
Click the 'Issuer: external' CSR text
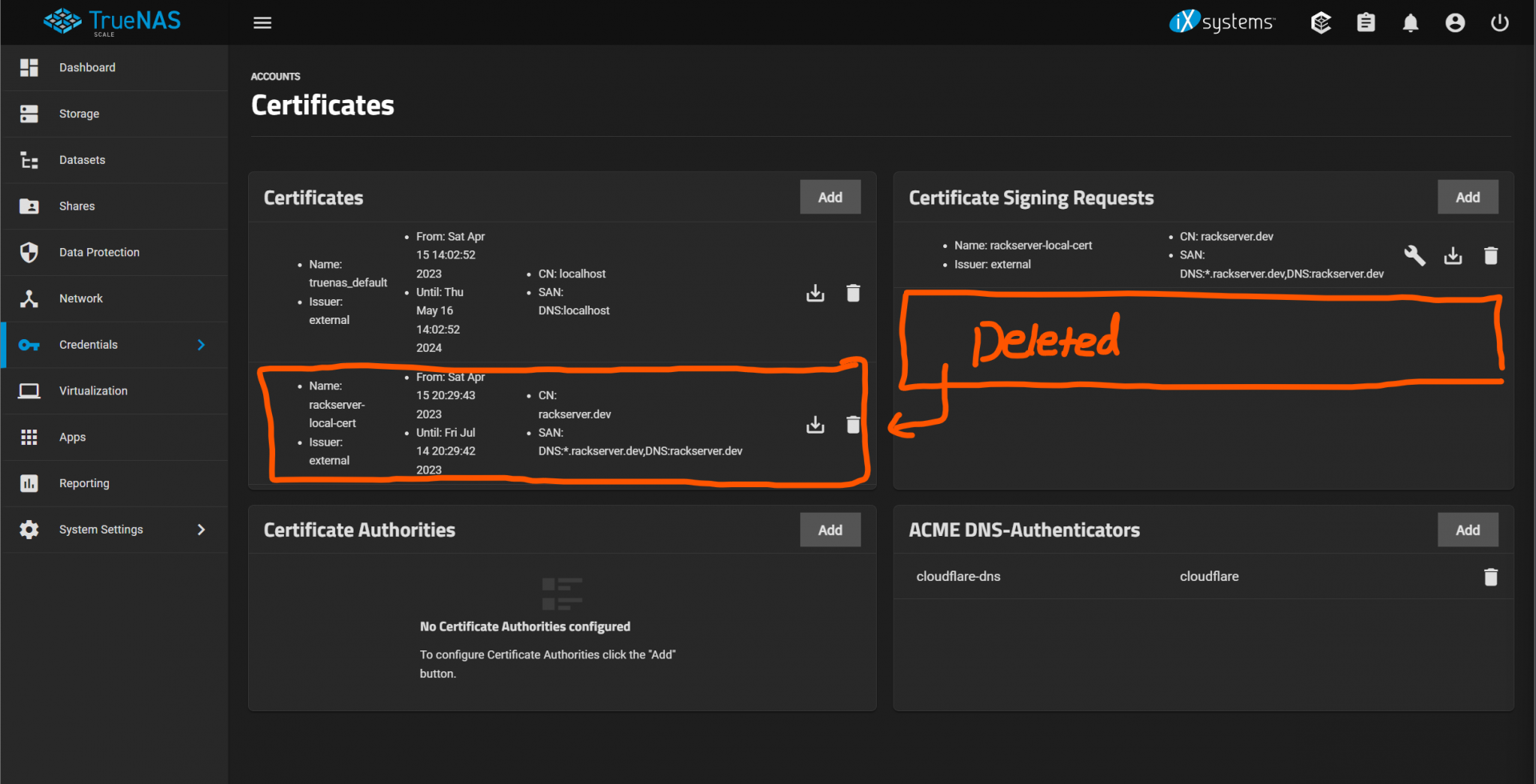[x=992, y=264]
